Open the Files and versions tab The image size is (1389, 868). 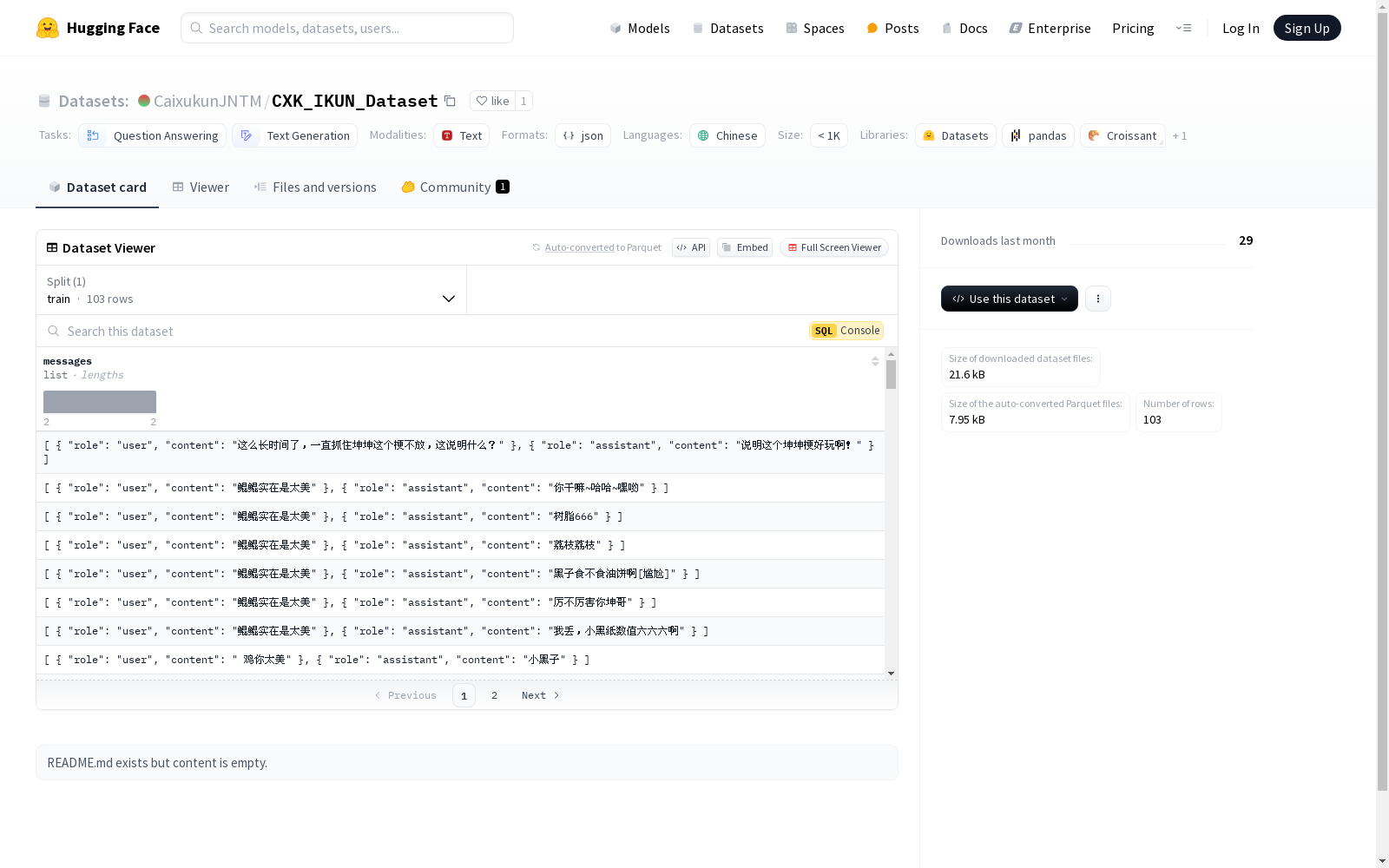pos(315,187)
